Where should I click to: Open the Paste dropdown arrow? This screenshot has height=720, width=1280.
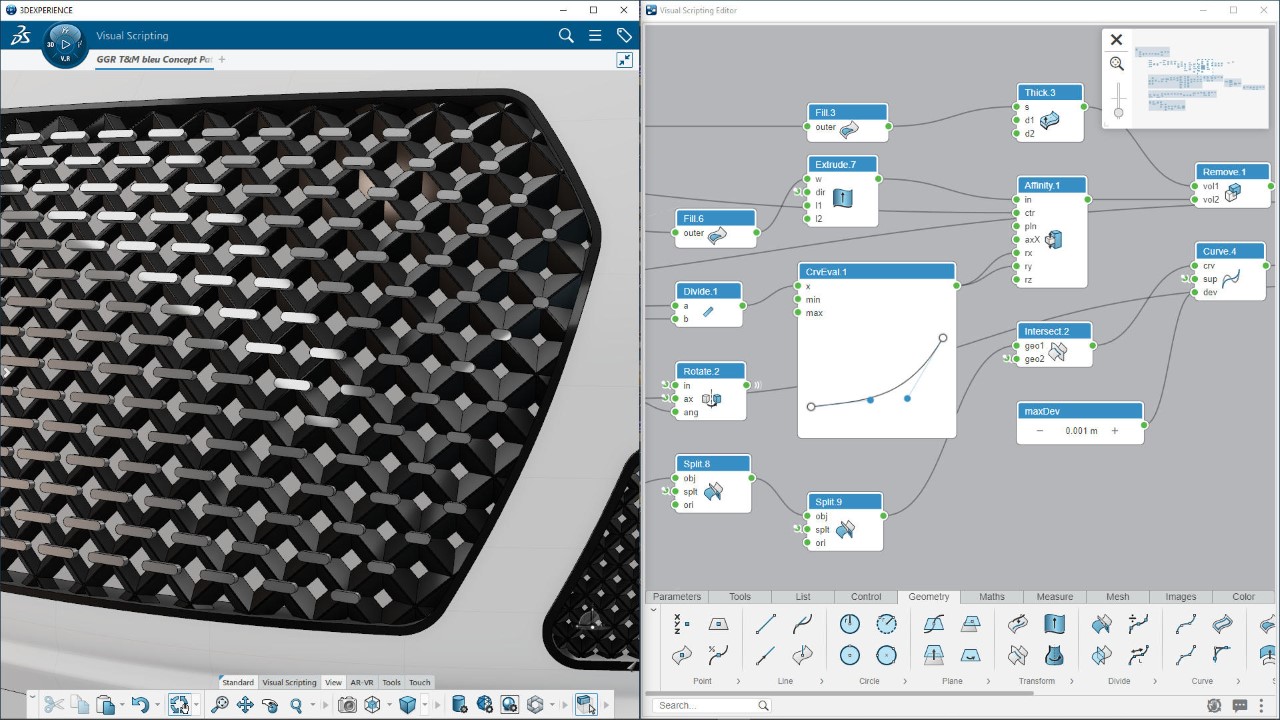(122, 705)
